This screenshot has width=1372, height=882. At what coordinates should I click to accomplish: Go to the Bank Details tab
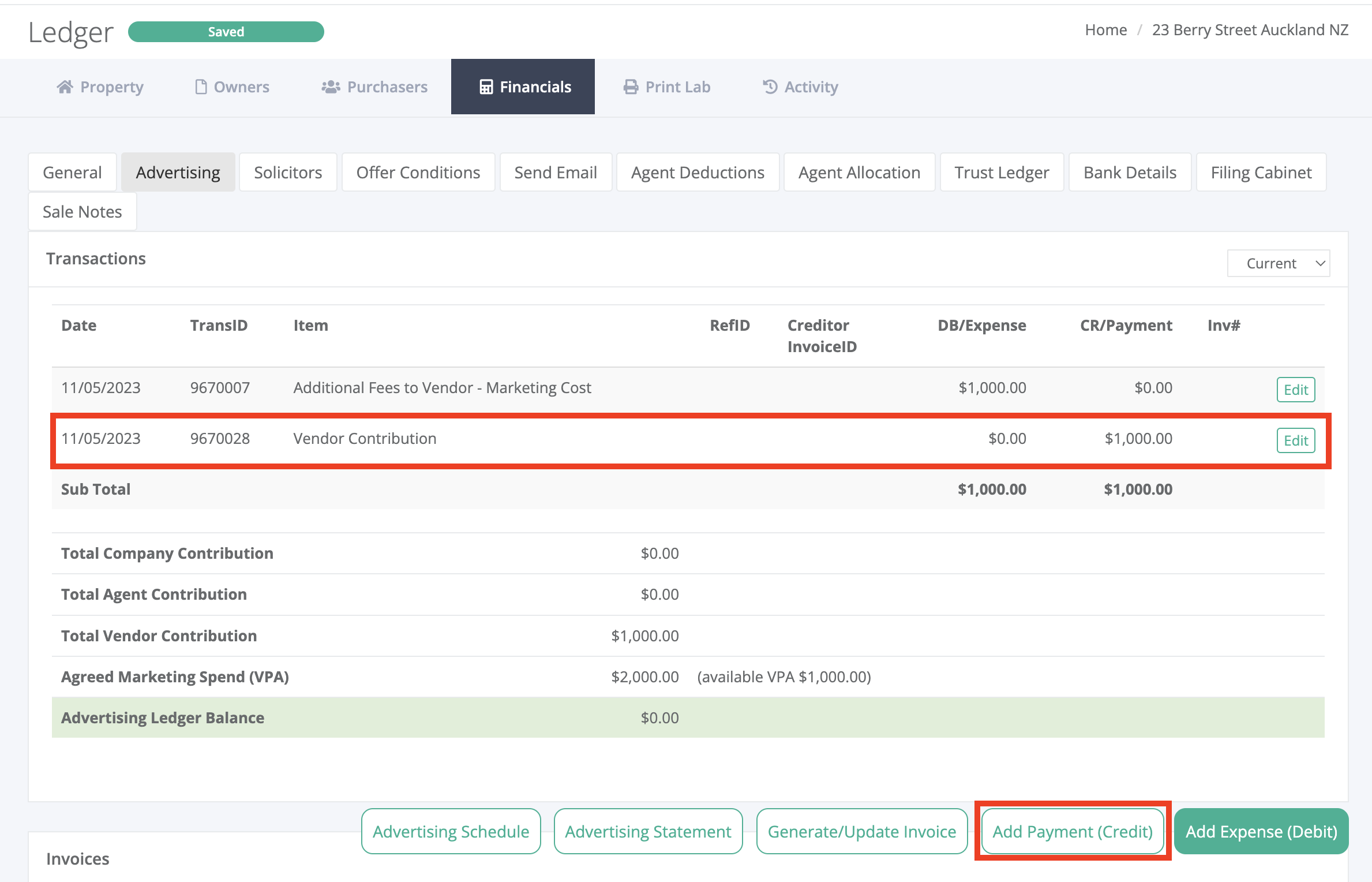pos(1129,172)
